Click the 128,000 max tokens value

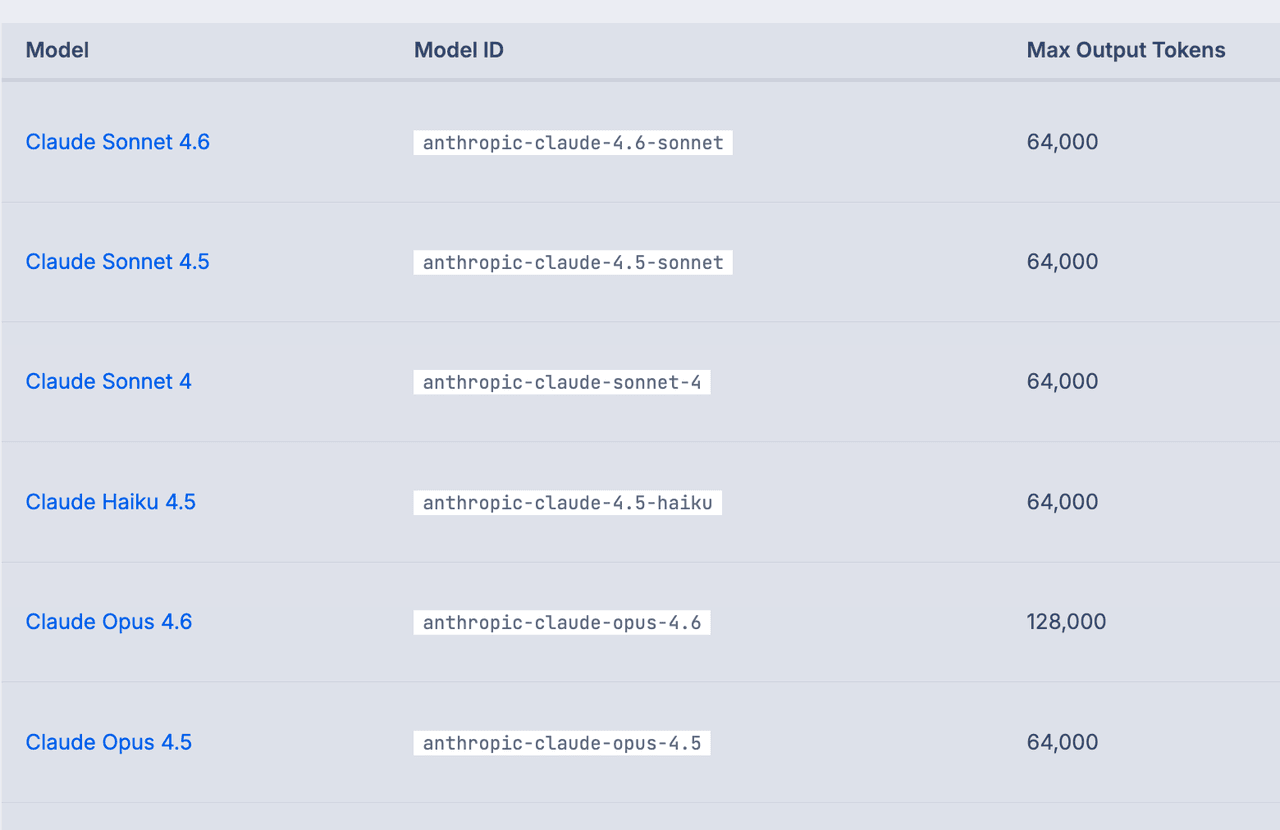coord(1066,622)
